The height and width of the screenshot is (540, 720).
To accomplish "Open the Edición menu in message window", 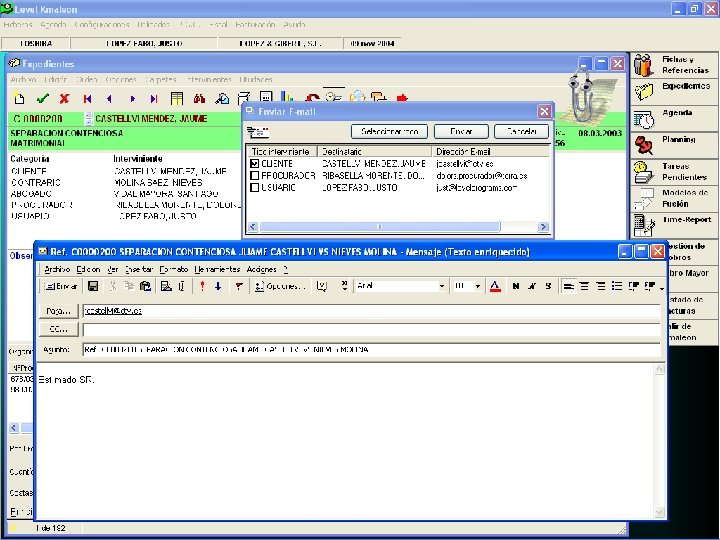I will [x=88, y=270].
